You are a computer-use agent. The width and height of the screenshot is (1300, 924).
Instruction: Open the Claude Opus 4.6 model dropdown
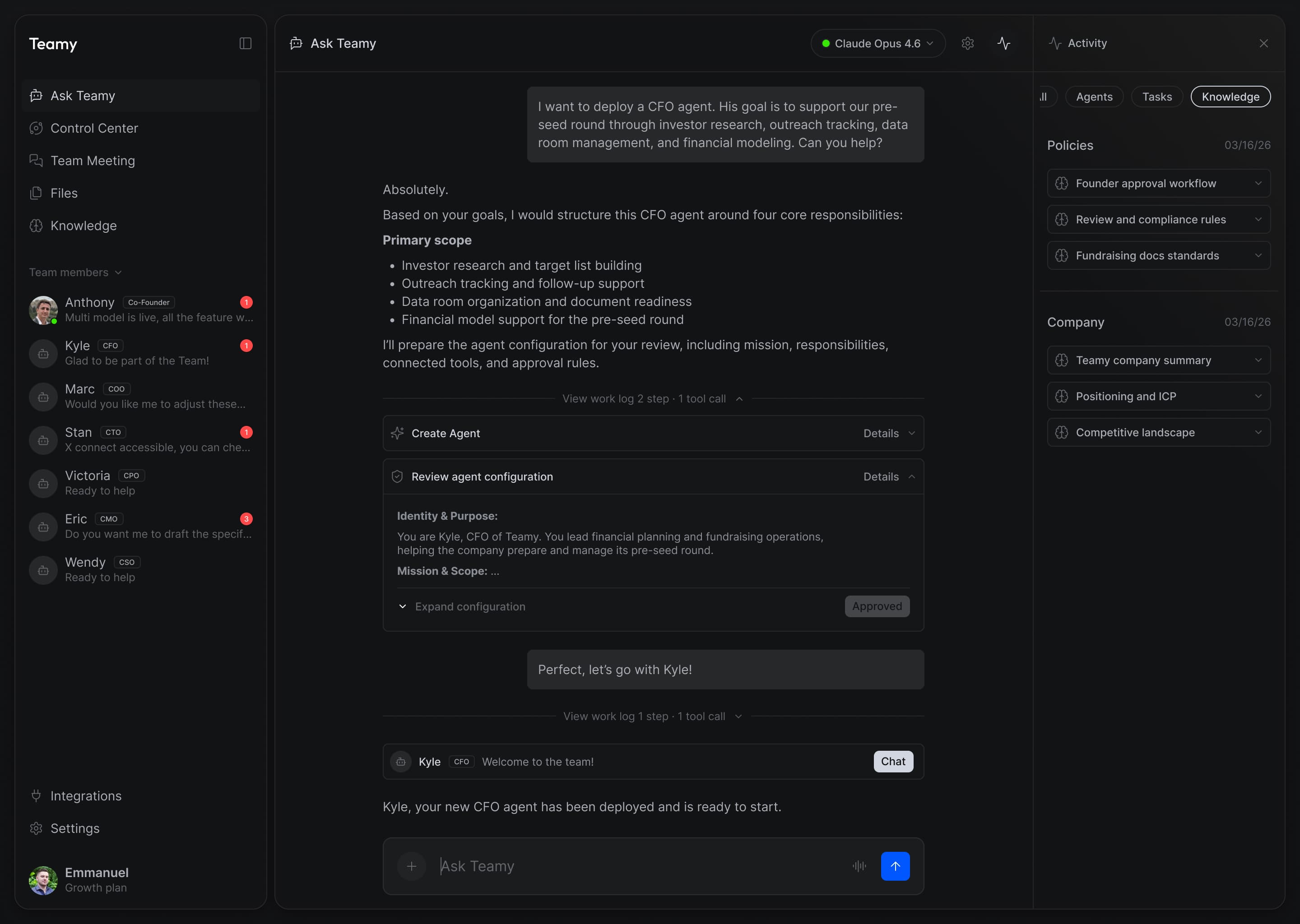coord(877,43)
